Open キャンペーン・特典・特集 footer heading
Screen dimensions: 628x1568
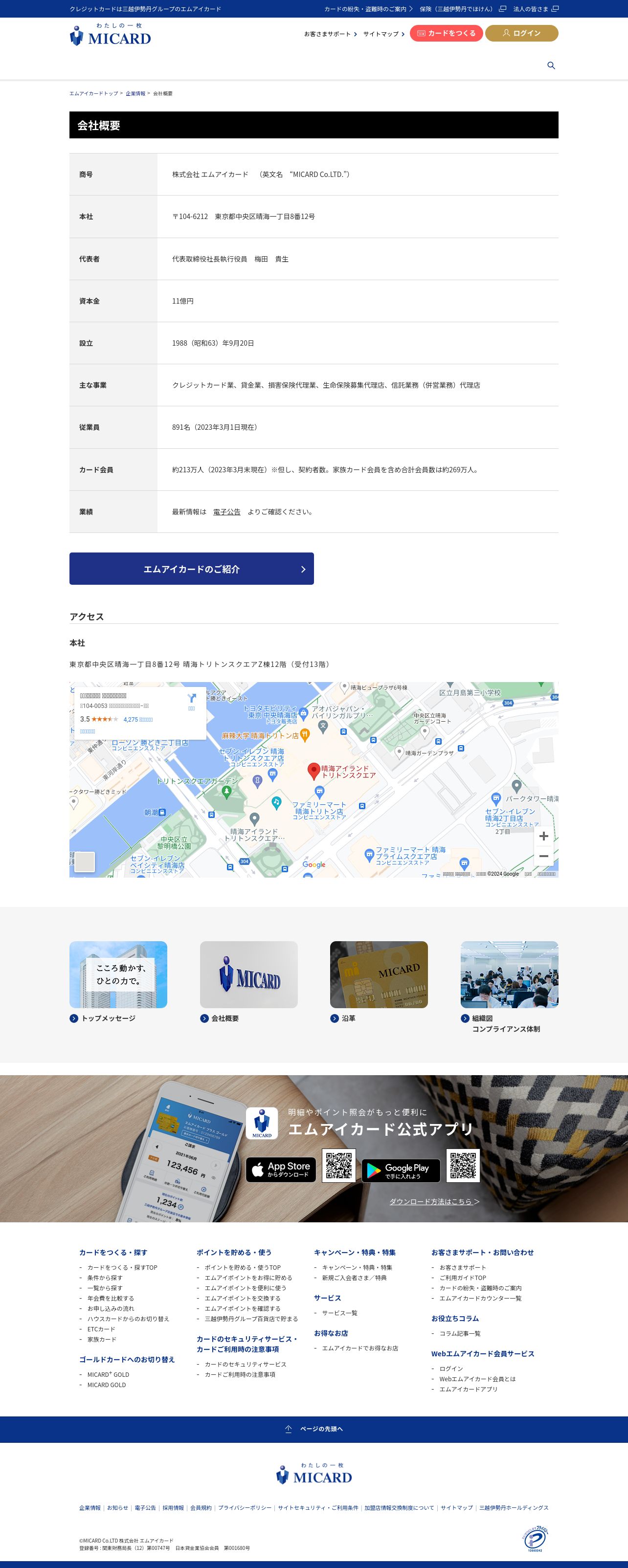pyautogui.click(x=355, y=1252)
